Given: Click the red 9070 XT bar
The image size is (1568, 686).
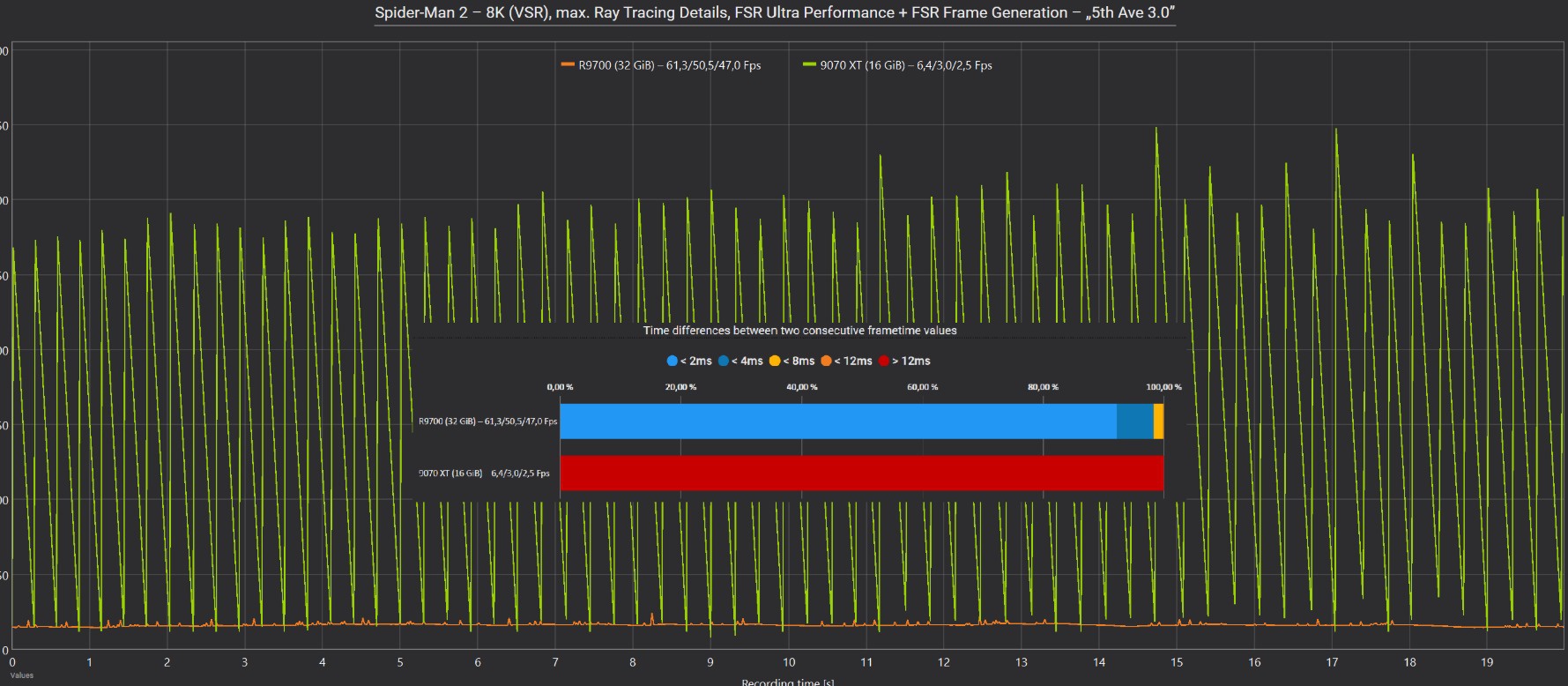Looking at the screenshot, I should click(862, 473).
